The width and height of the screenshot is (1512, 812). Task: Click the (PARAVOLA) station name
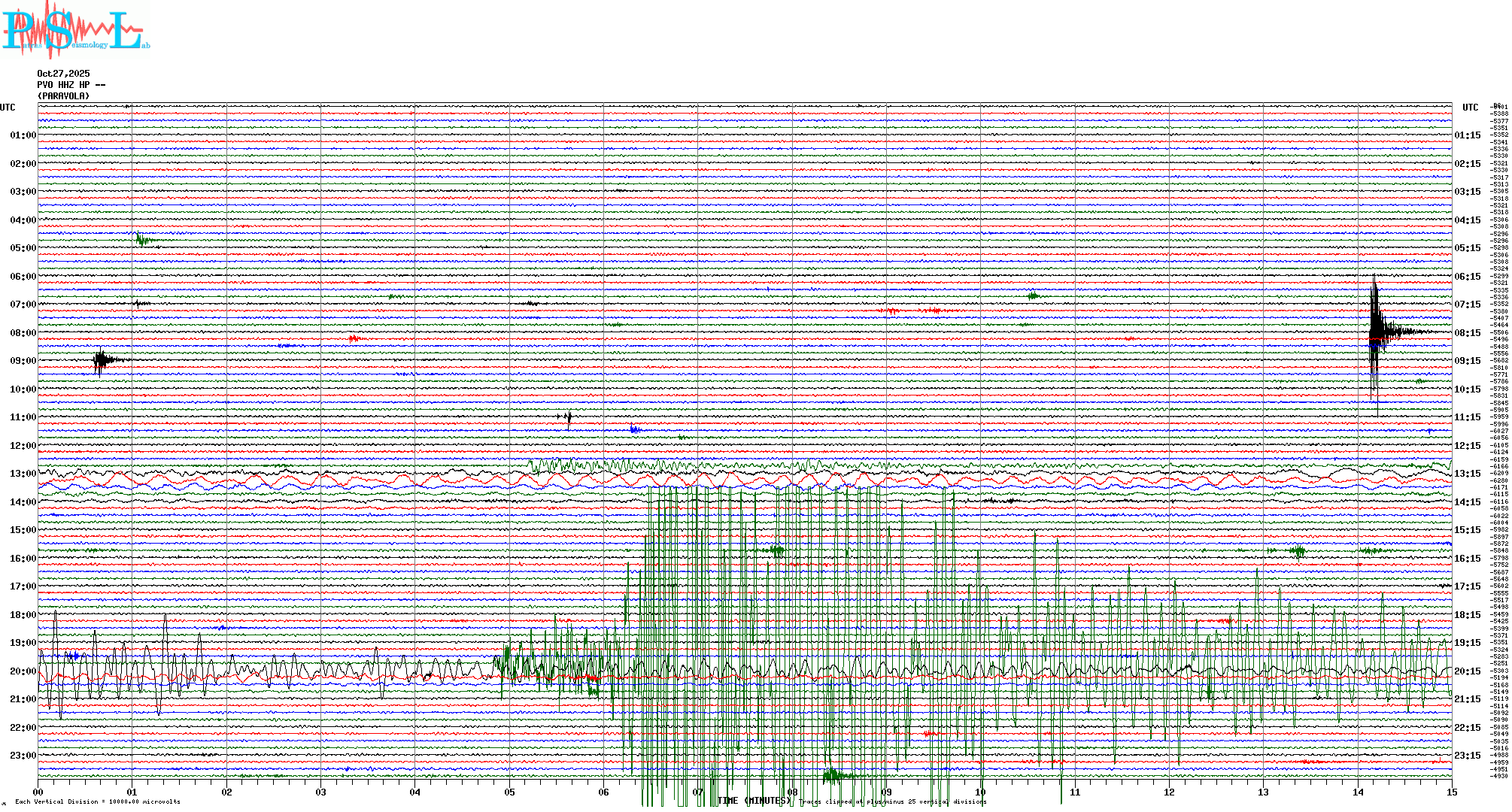(x=63, y=96)
